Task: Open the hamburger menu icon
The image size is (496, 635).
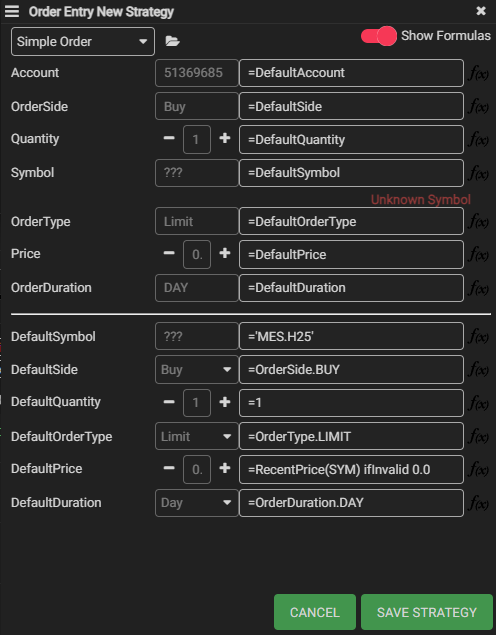Action: click(x=12, y=11)
